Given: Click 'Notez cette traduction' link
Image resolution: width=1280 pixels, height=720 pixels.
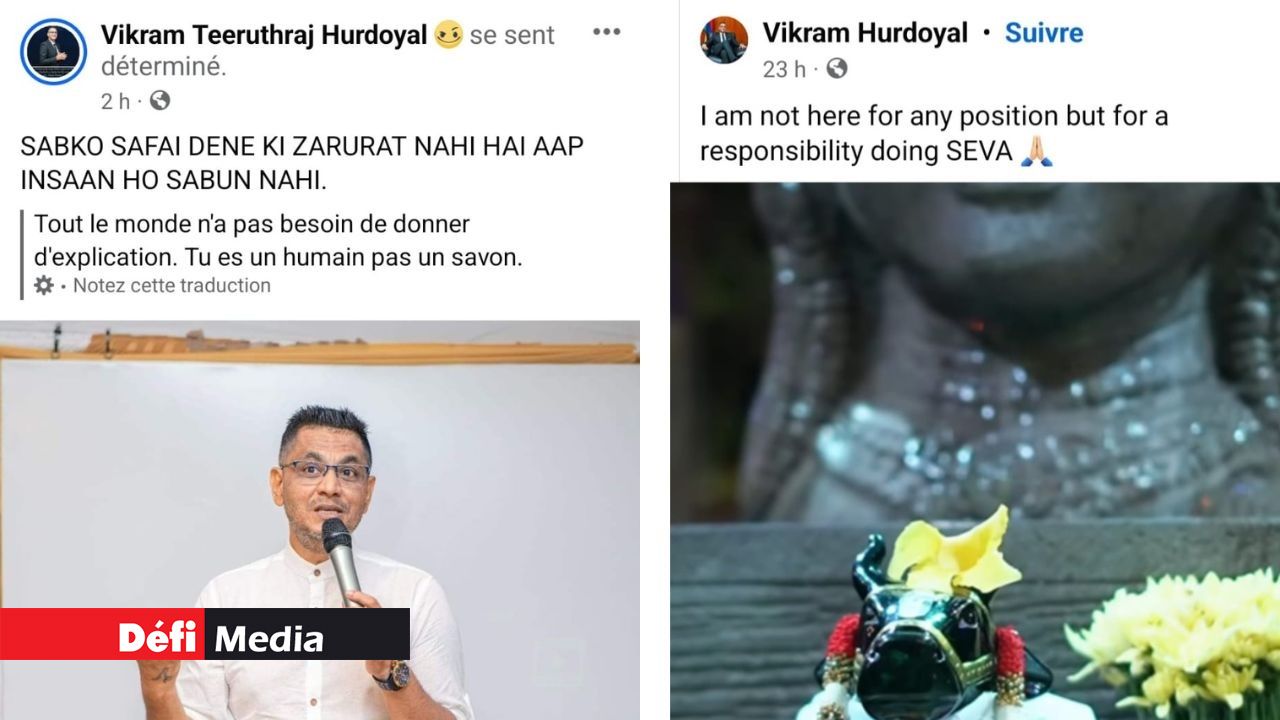Looking at the screenshot, I should pos(172,286).
